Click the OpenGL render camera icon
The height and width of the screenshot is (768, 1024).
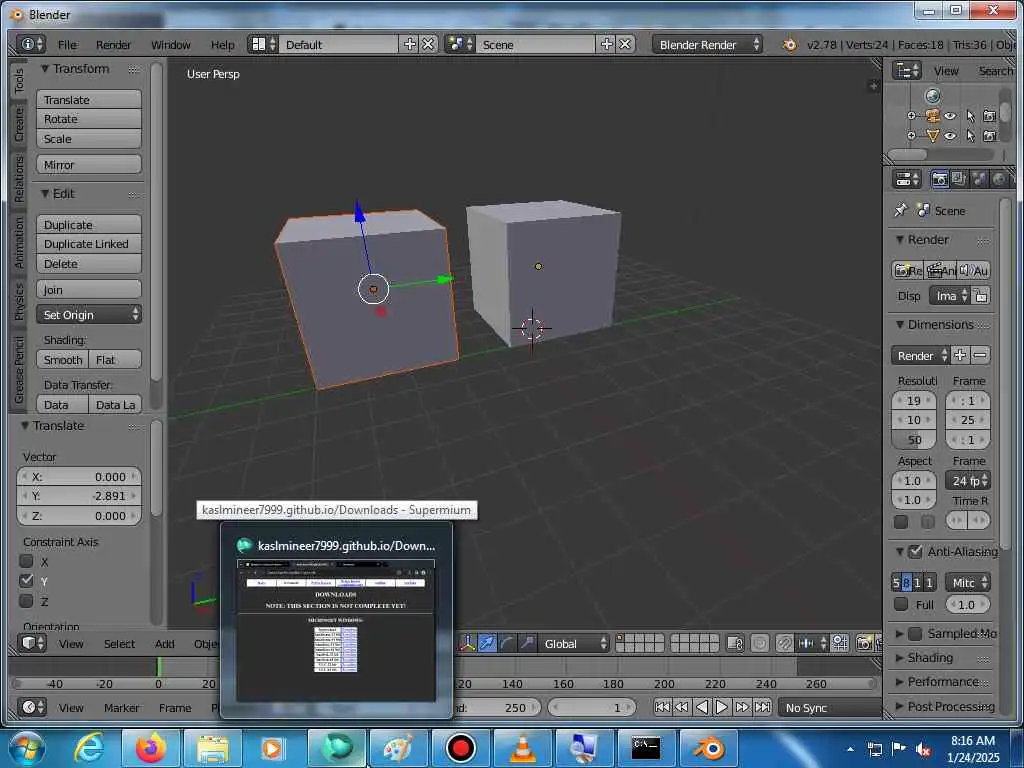click(864, 643)
